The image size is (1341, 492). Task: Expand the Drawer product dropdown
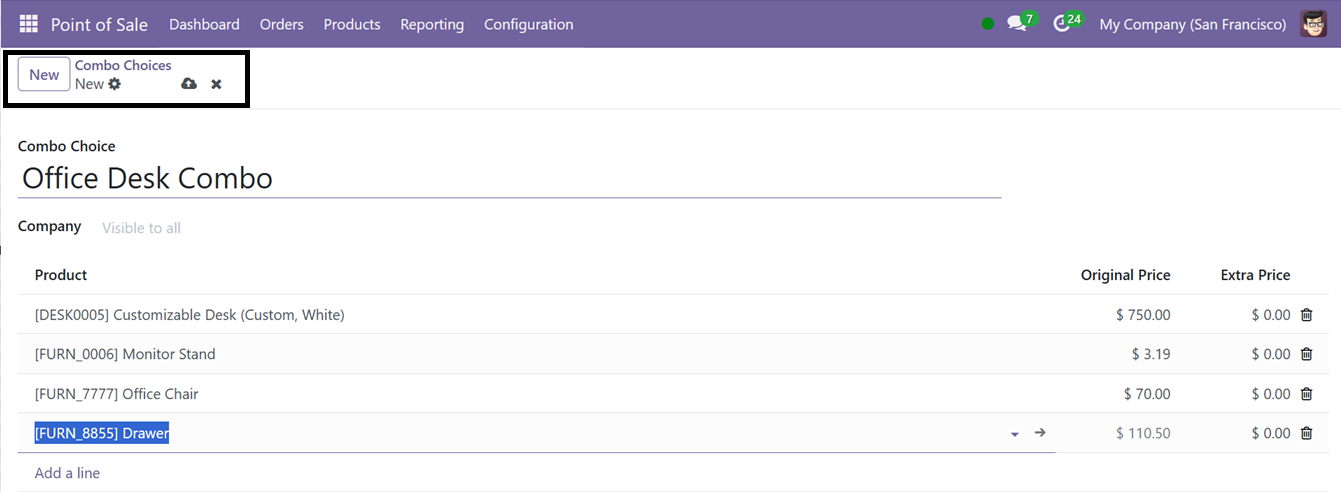(x=1015, y=434)
